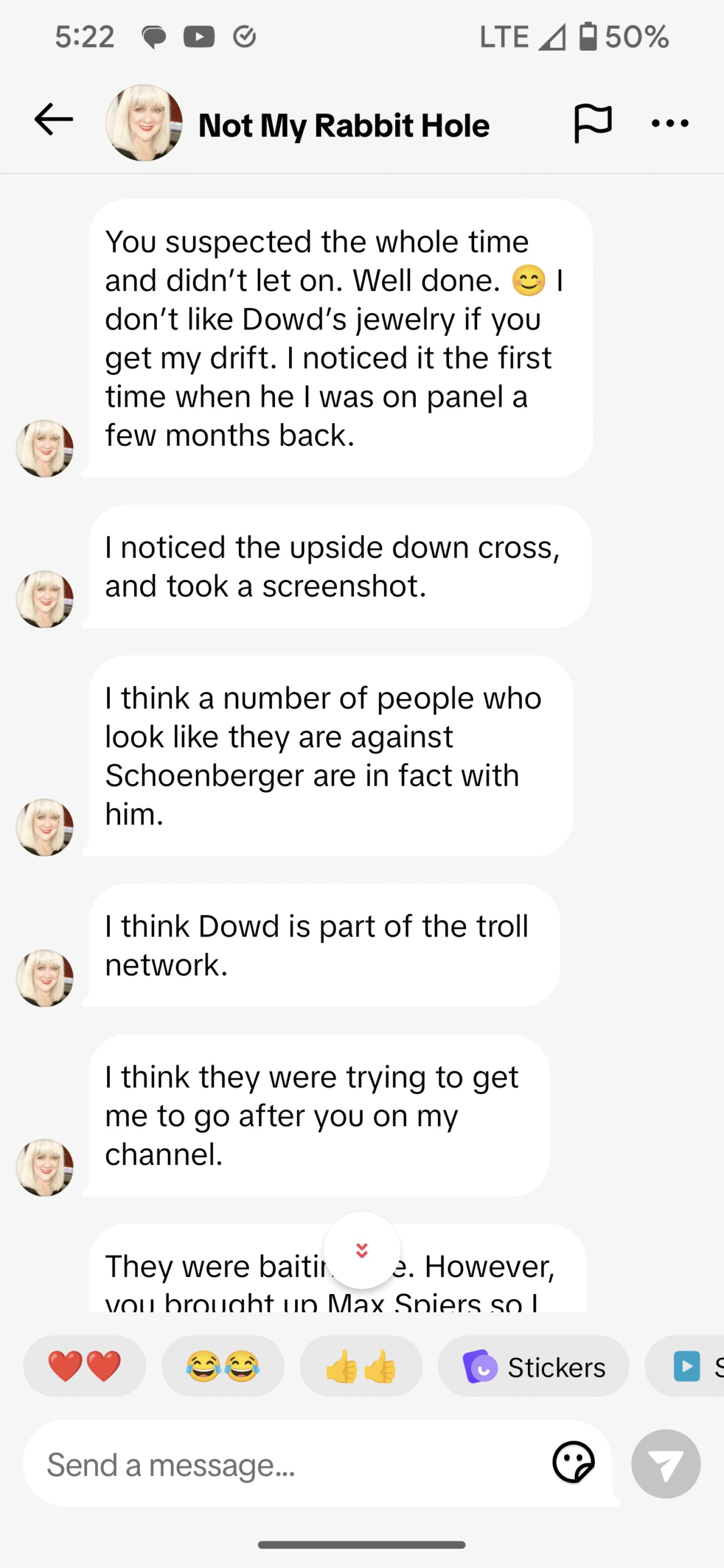
Task: Send the double red hearts reaction
Action: (x=85, y=1366)
